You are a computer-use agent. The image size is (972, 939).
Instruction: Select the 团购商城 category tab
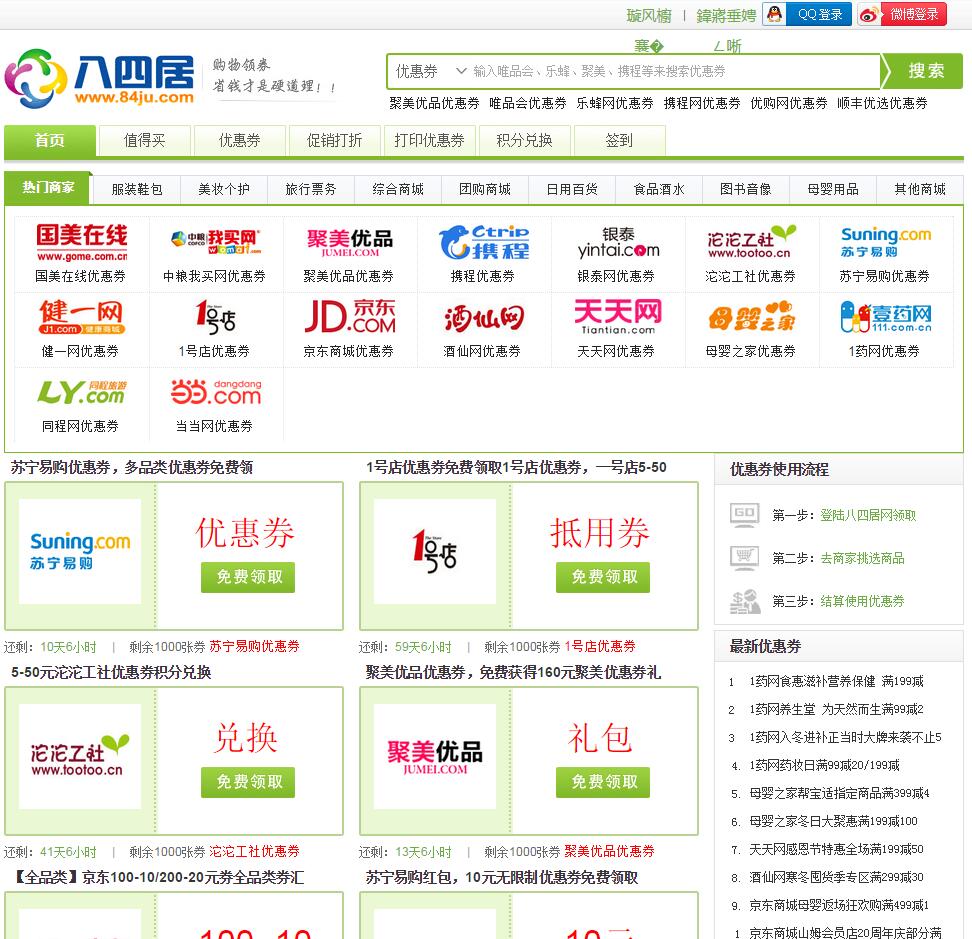pos(485,189)
